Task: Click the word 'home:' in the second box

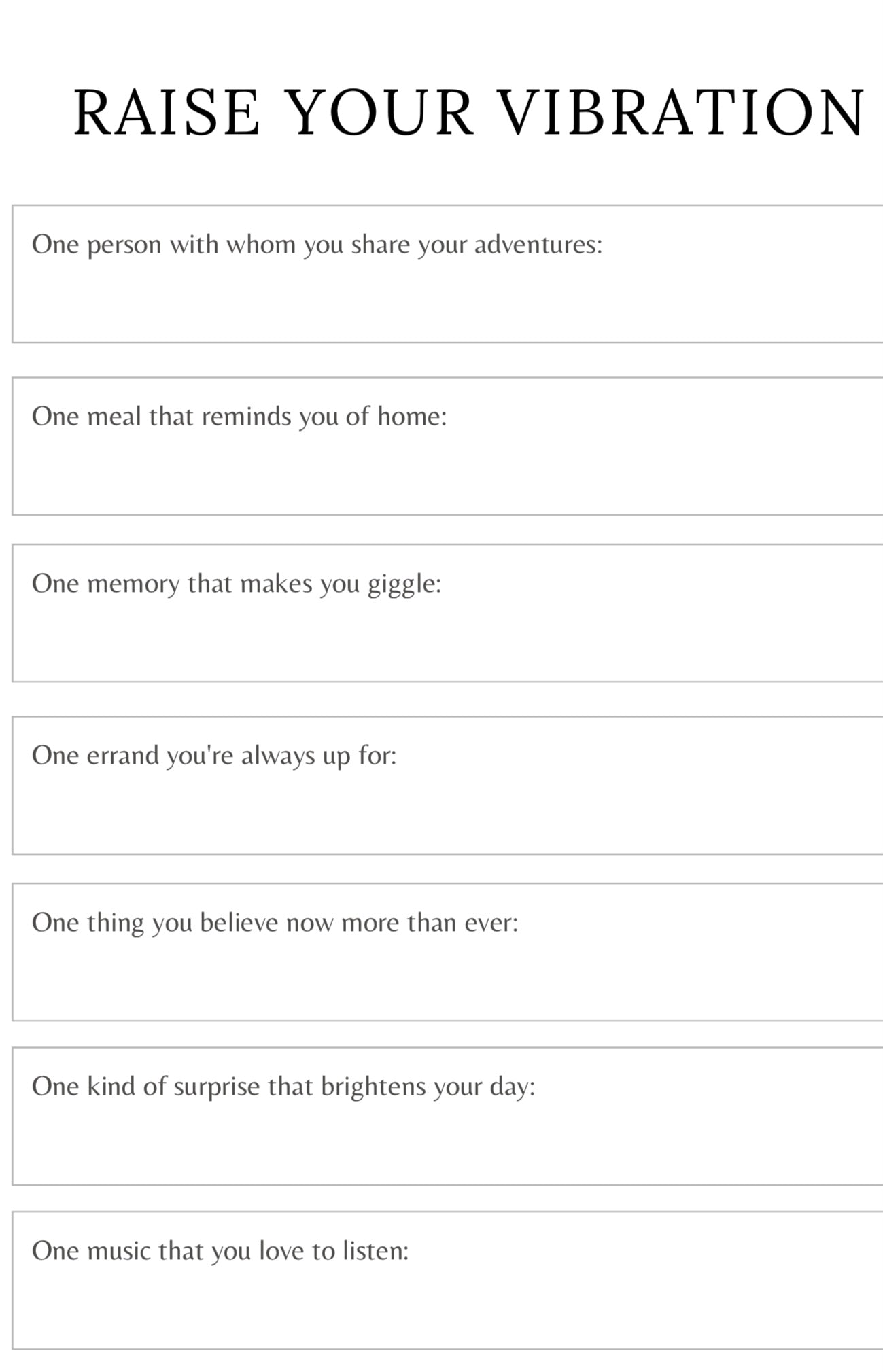Action: point(412,416)
